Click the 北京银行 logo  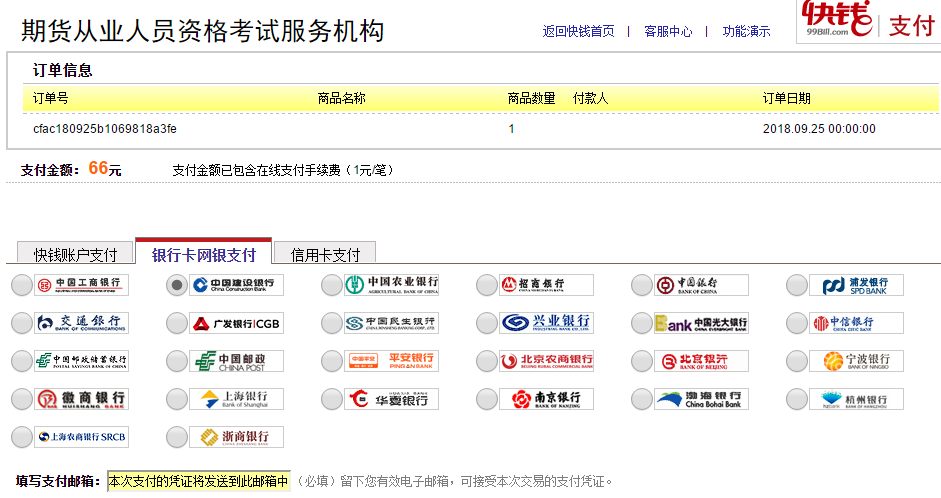(702, 361)
